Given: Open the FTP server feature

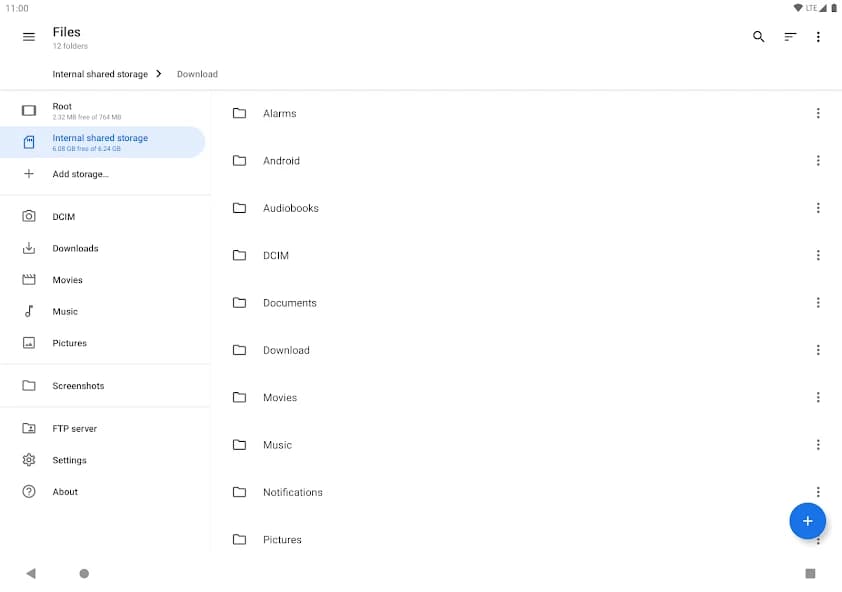Looking at the screenshot, I should (x=77, y=428).
